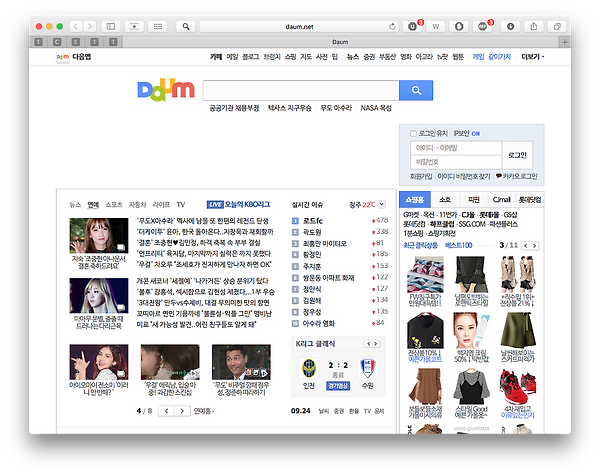Open 카페 in the top navigation
This screenshot has width=600, height=475.
point(216,57)
